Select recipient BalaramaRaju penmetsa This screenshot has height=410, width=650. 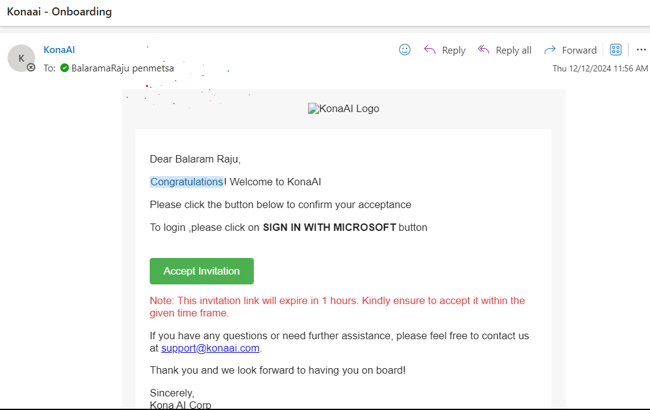[x=122, y=68]
